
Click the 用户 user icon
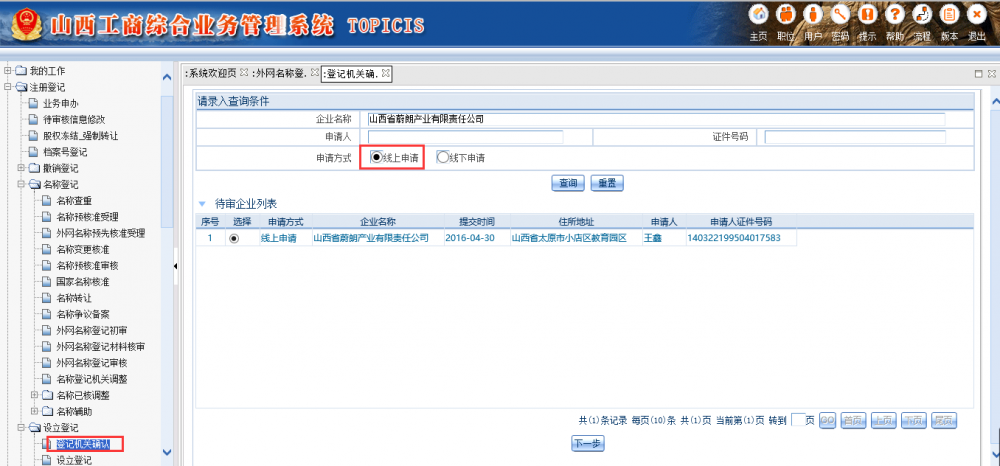(813, 15)
